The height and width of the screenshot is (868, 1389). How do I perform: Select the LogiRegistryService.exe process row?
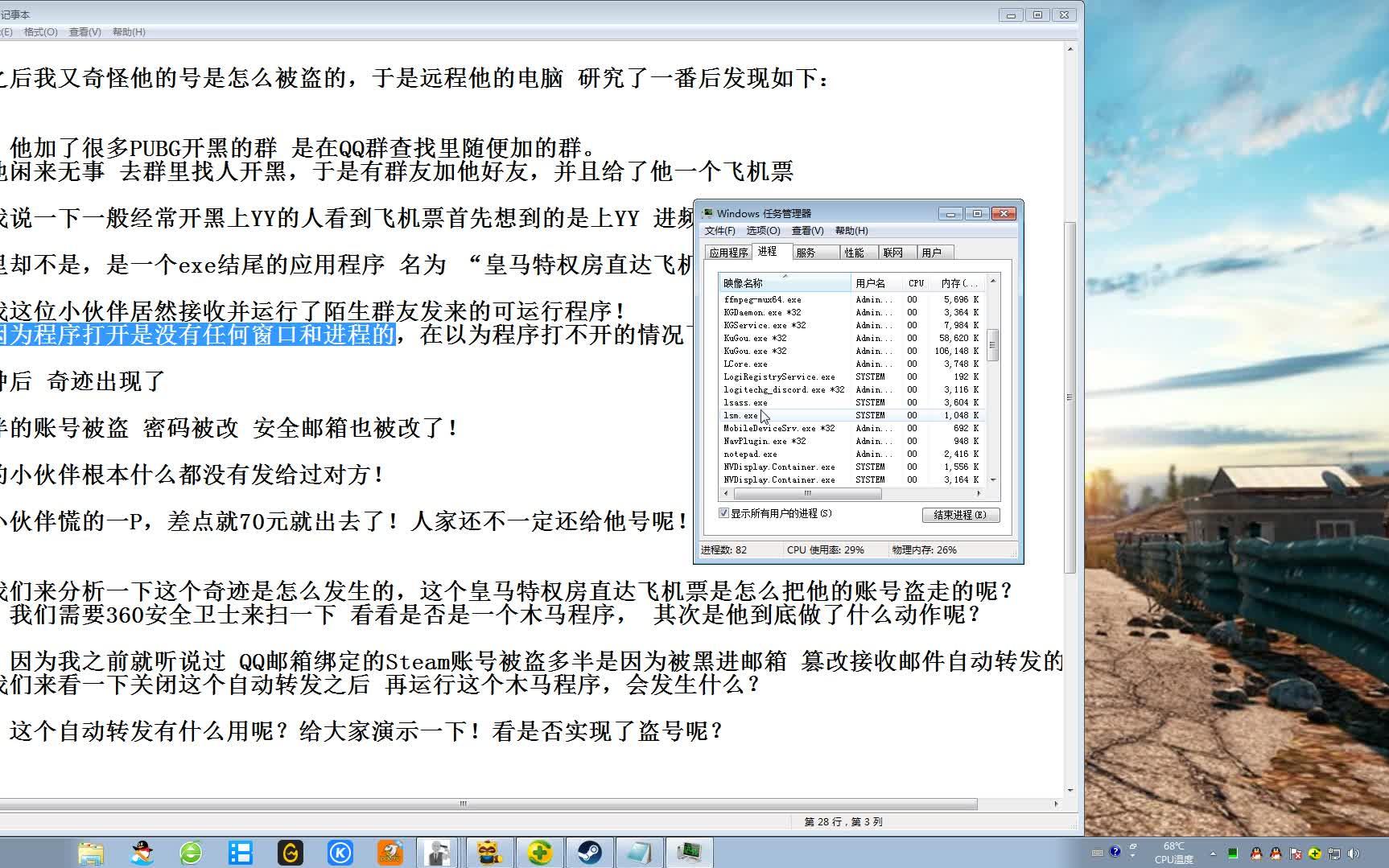pyautogui.click(x=852, y=376)
